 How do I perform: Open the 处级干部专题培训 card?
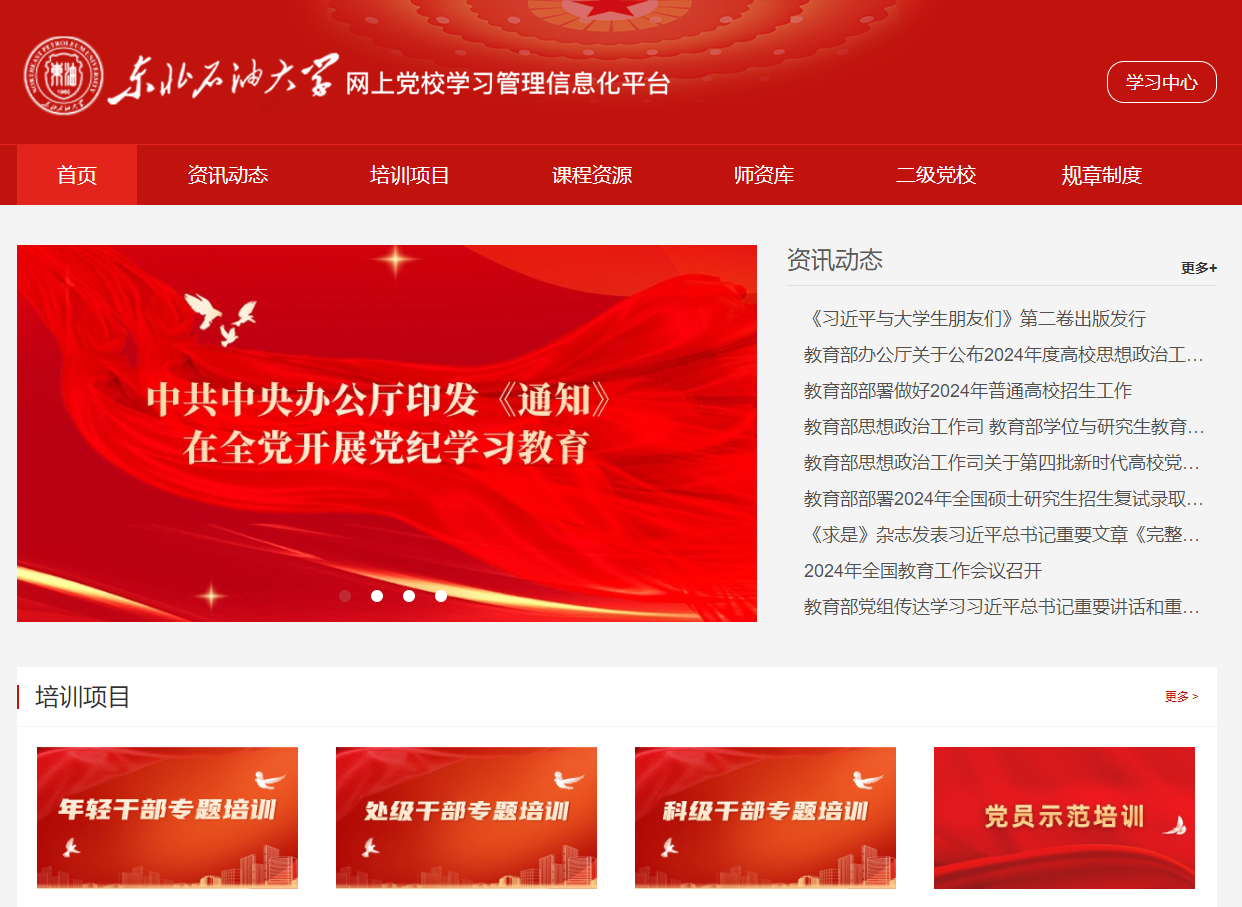point(466,818)
